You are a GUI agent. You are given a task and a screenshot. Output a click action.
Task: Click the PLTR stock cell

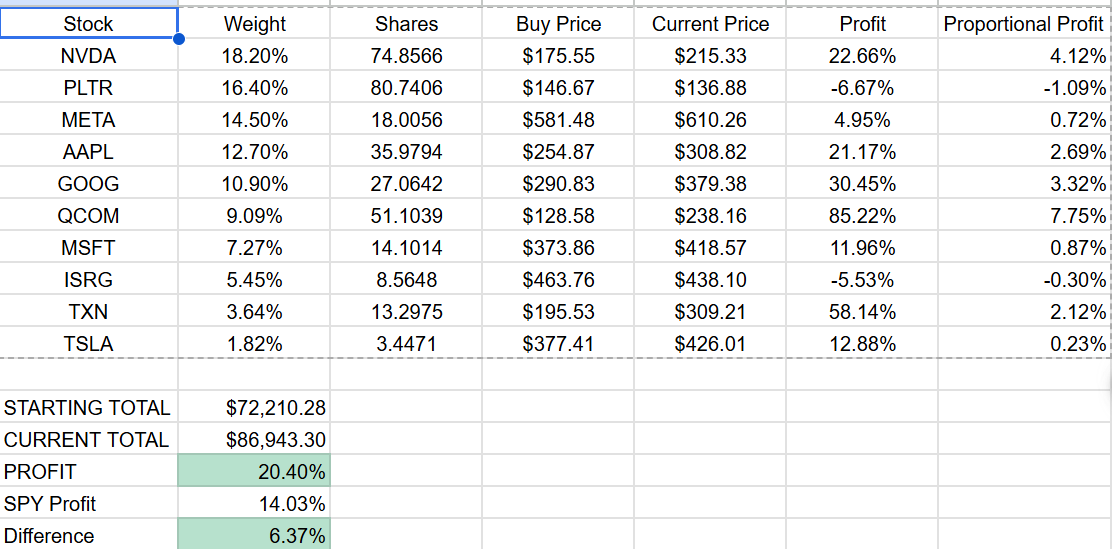click(89, 88)
